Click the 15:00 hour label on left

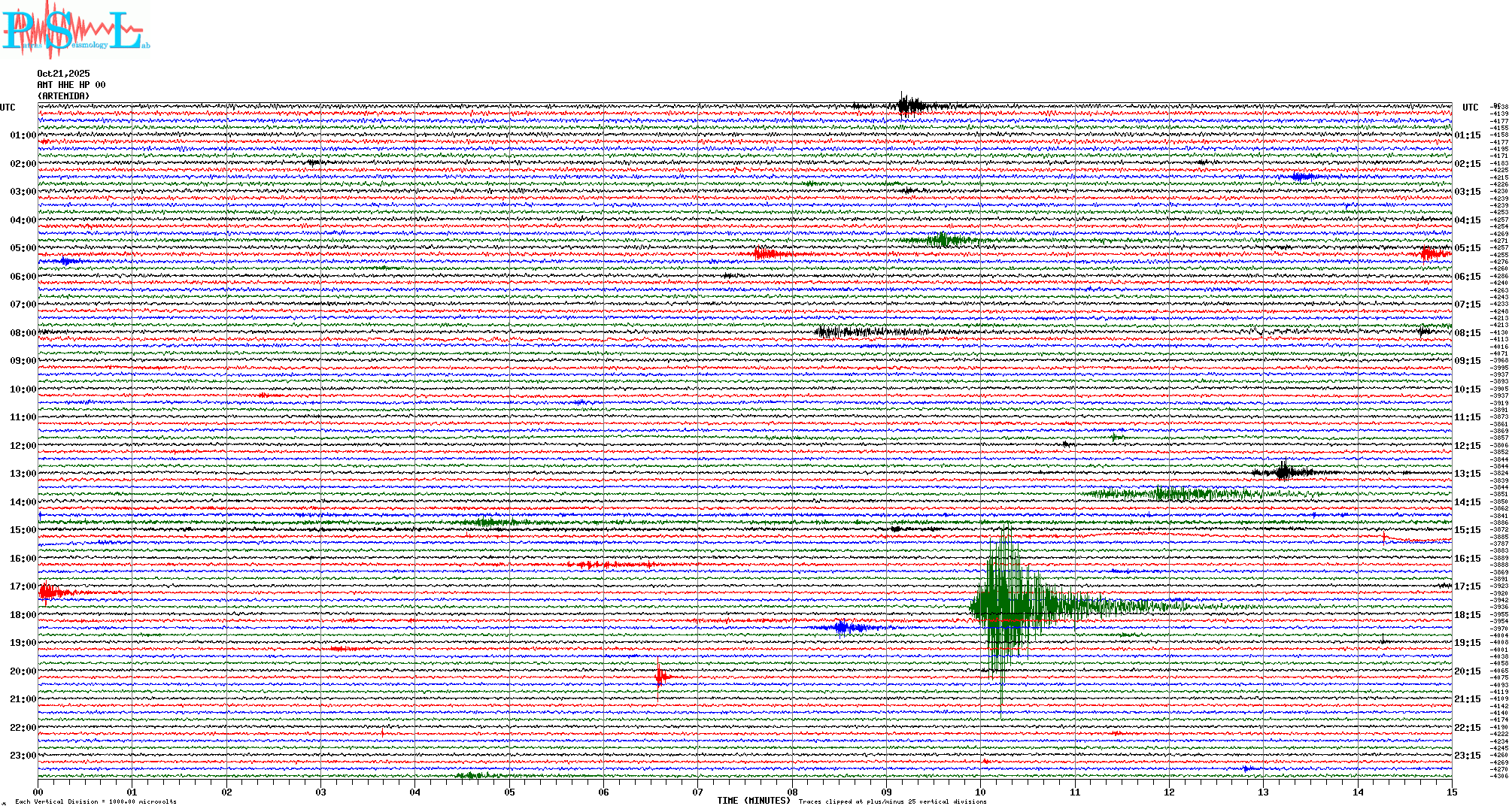[23, 530]
